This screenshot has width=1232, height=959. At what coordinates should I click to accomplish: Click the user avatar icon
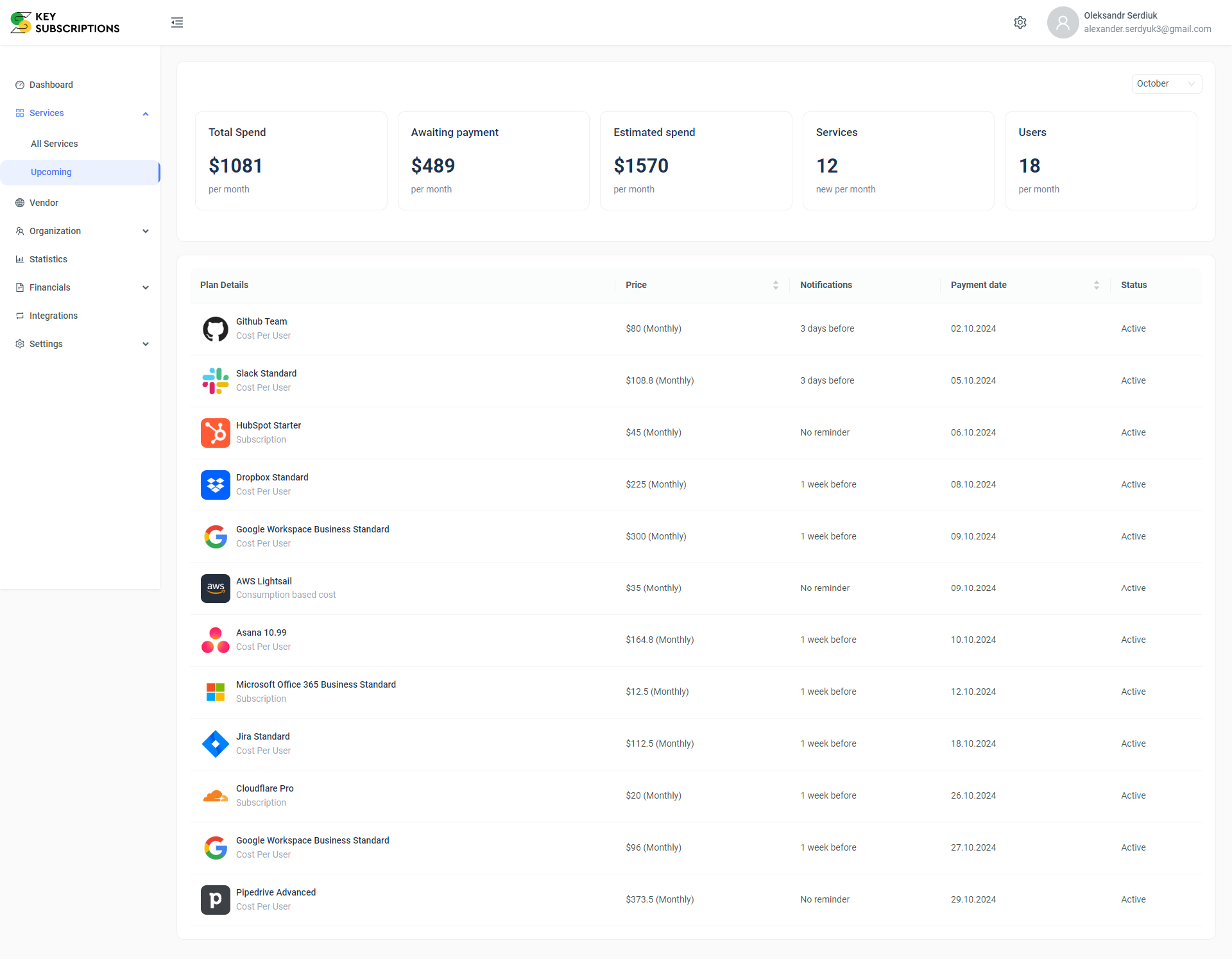pos(1063,22)
